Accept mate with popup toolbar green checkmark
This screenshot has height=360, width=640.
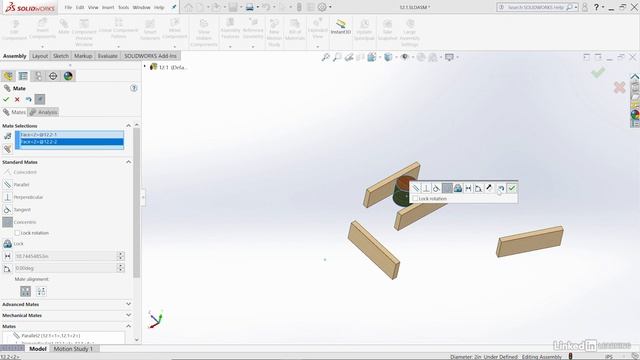tap(512, 188)
